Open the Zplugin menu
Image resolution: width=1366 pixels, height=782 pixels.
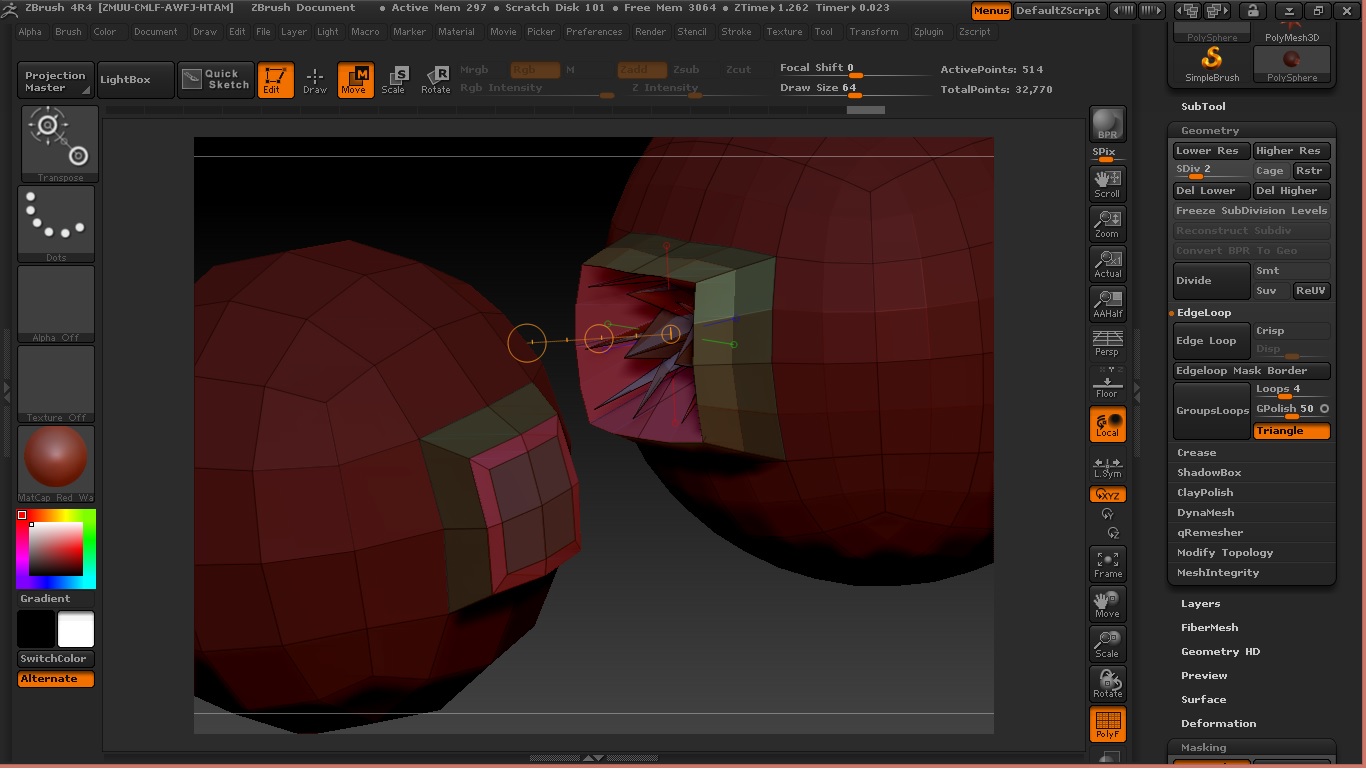928,32
